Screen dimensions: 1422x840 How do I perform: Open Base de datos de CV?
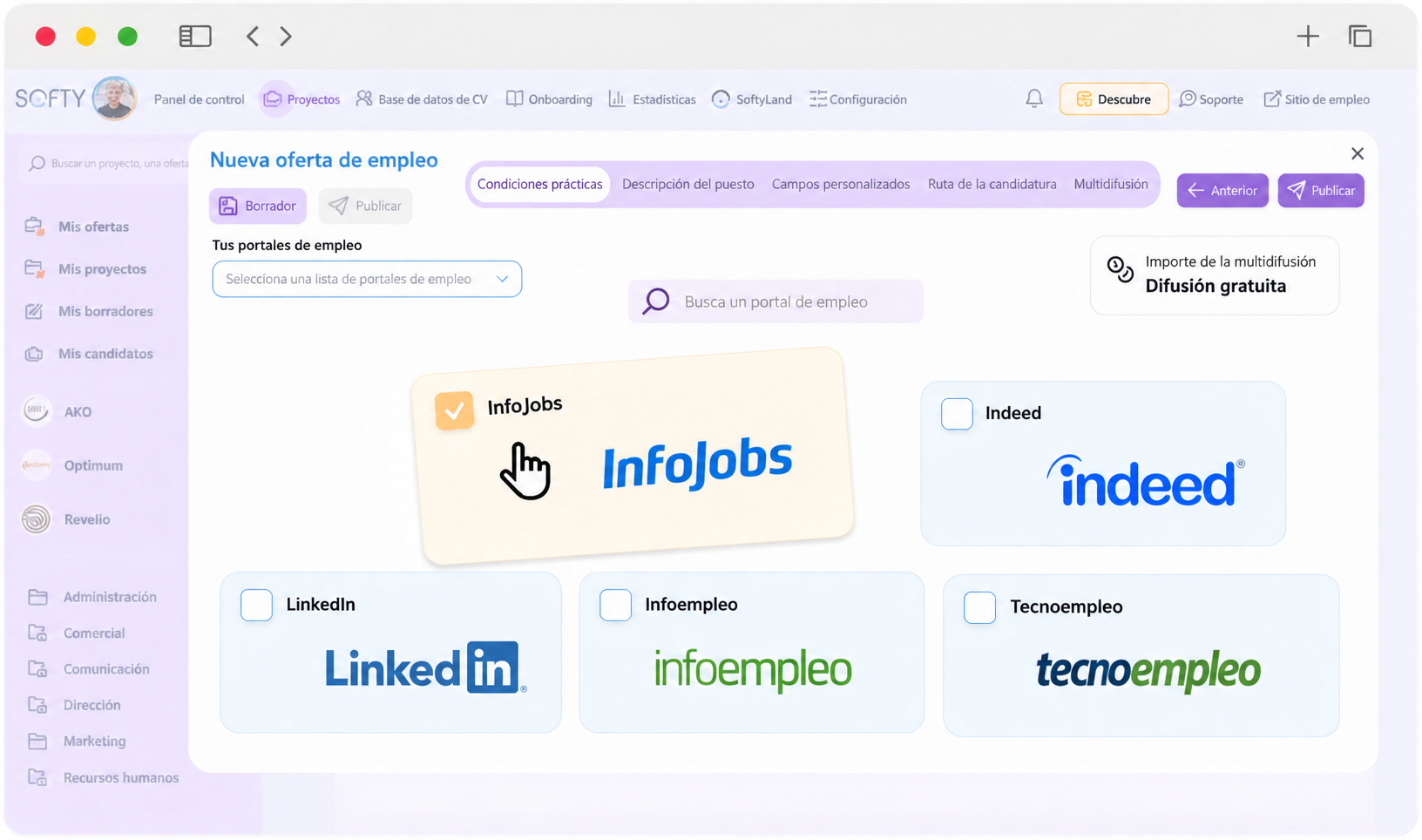[x=422, y=99]
